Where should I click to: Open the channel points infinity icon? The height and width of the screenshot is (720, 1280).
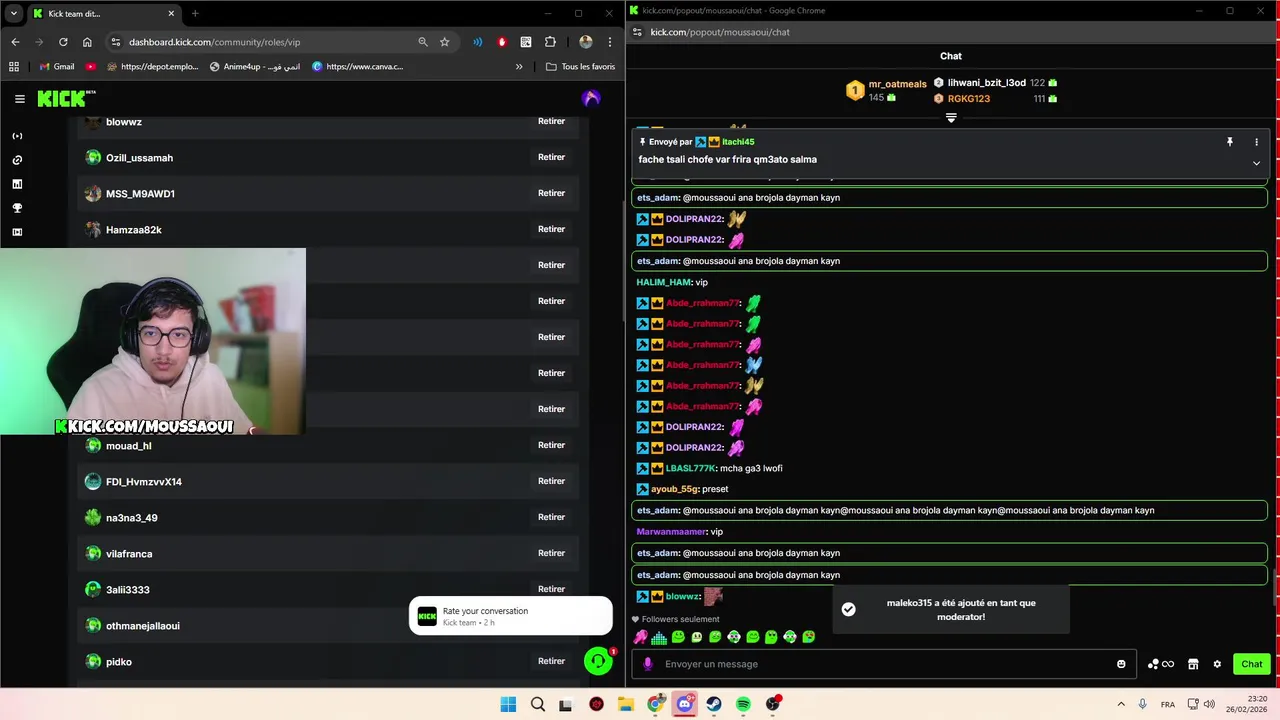coord(1161,664)
